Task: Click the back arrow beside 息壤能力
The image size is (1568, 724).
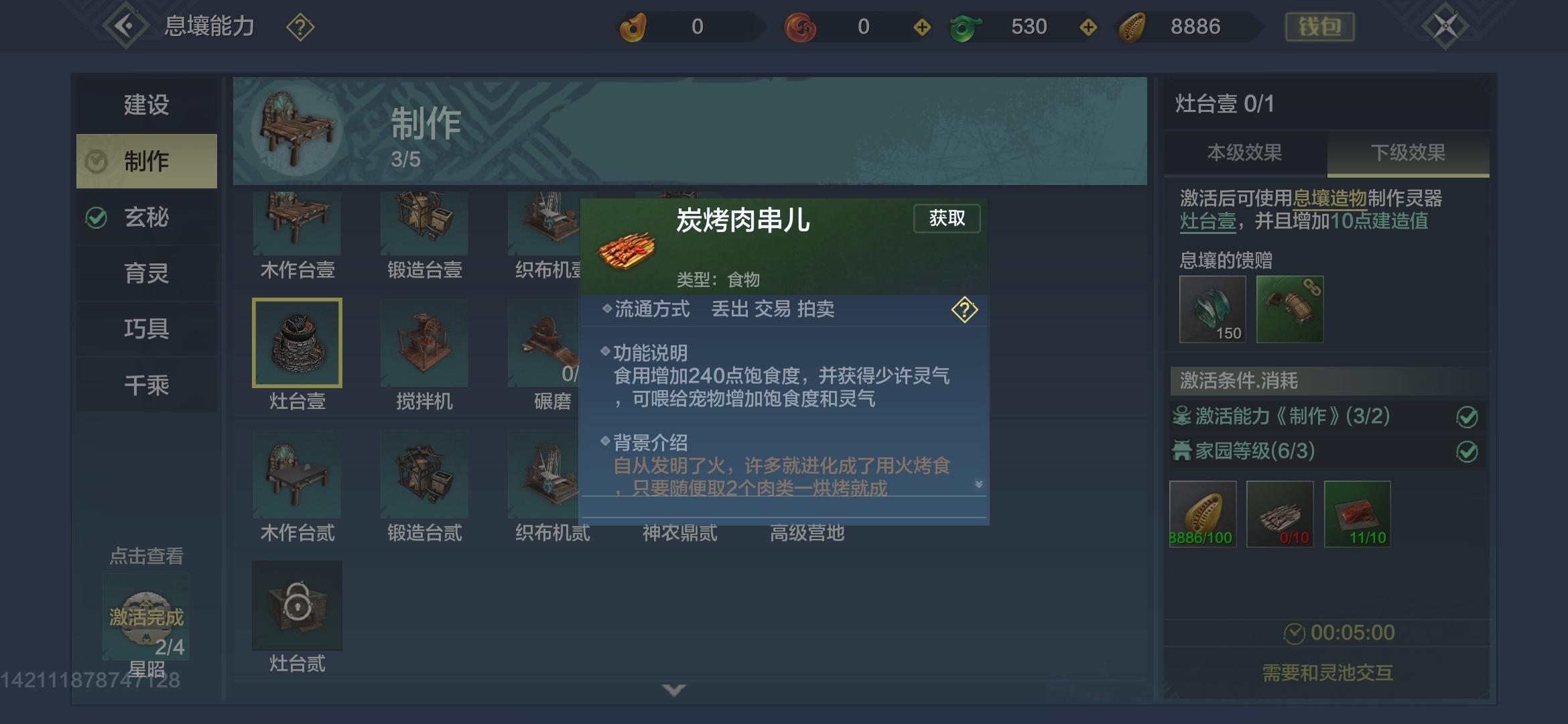Action: tap(125, 26)
